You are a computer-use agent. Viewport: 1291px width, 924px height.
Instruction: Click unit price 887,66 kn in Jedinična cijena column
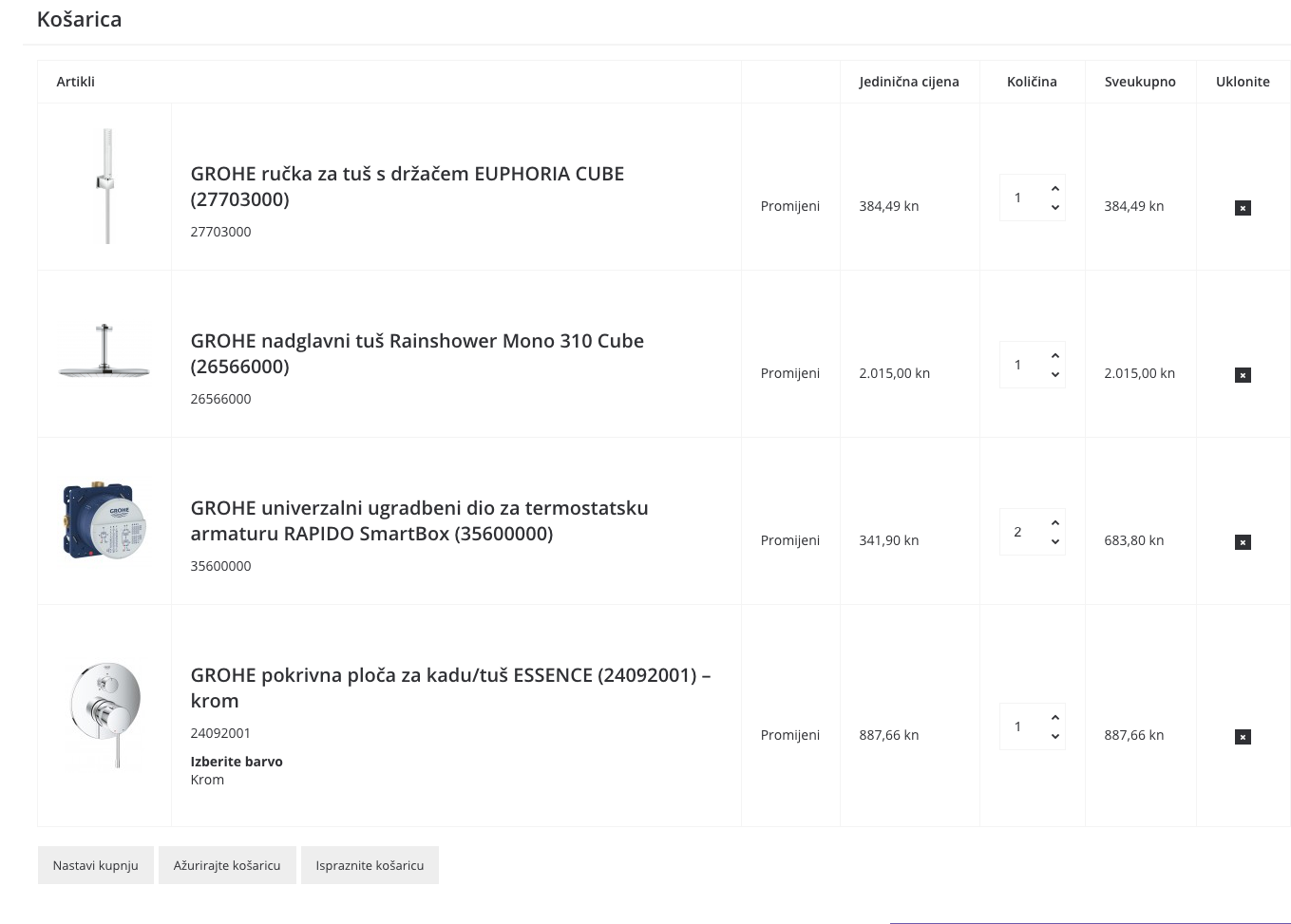pos(888,735)
